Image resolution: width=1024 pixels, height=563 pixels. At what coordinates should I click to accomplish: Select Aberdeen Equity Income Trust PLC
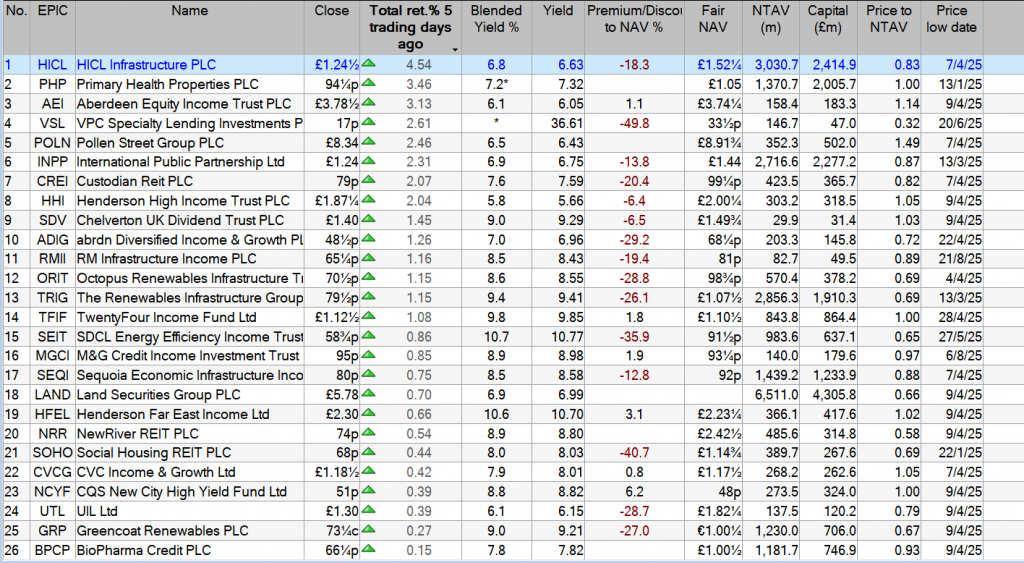click(184, 104)
